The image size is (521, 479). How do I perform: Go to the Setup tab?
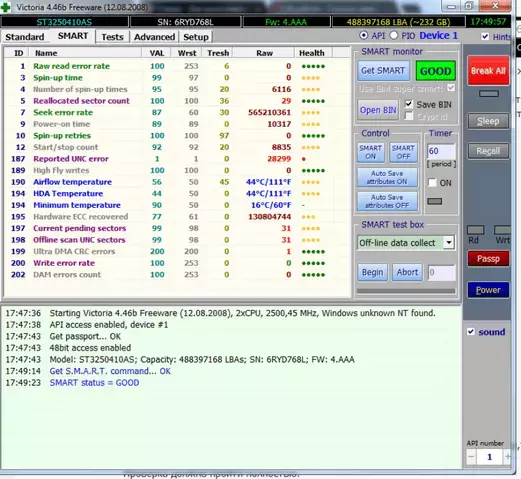(x=196, y=37)
